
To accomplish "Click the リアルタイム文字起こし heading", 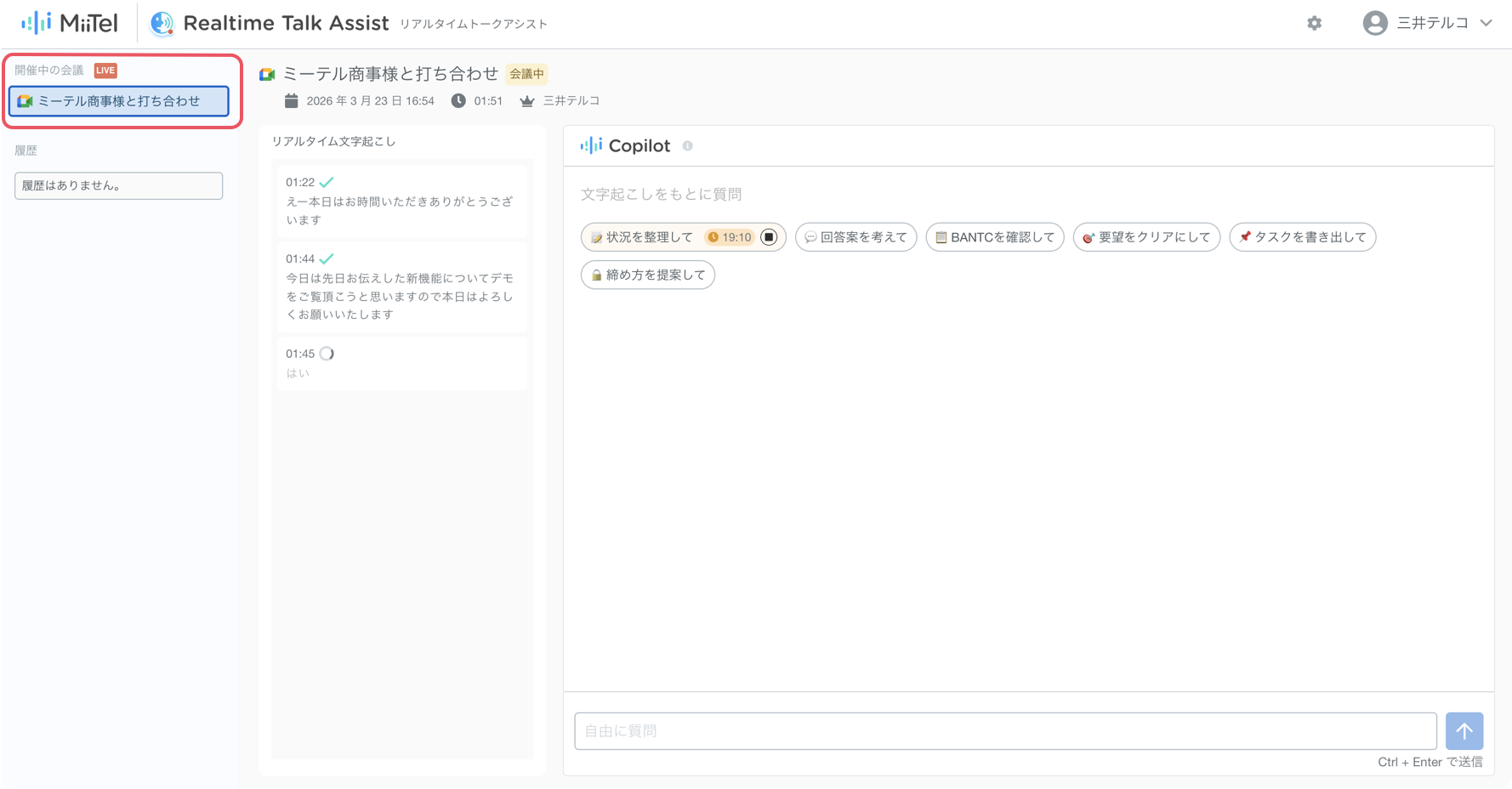I will (x=333, y=141).
